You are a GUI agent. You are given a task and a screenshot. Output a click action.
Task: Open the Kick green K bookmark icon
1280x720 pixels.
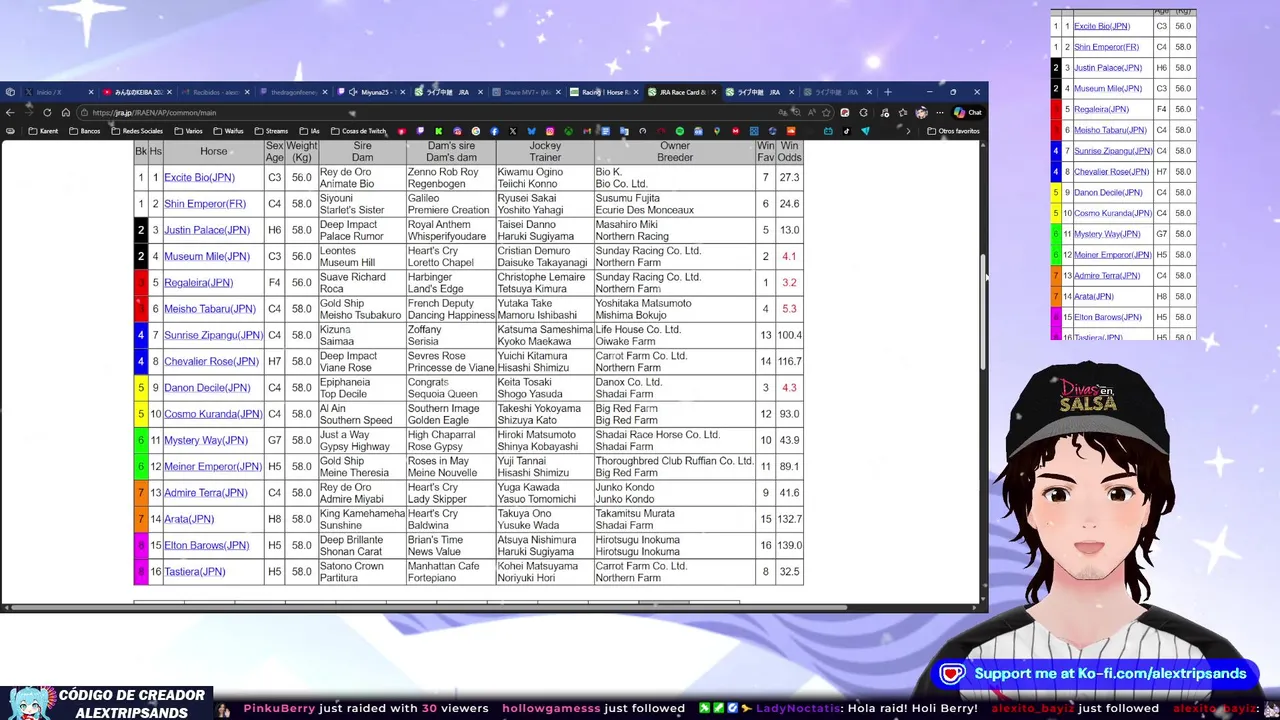(x=438, y=131)
